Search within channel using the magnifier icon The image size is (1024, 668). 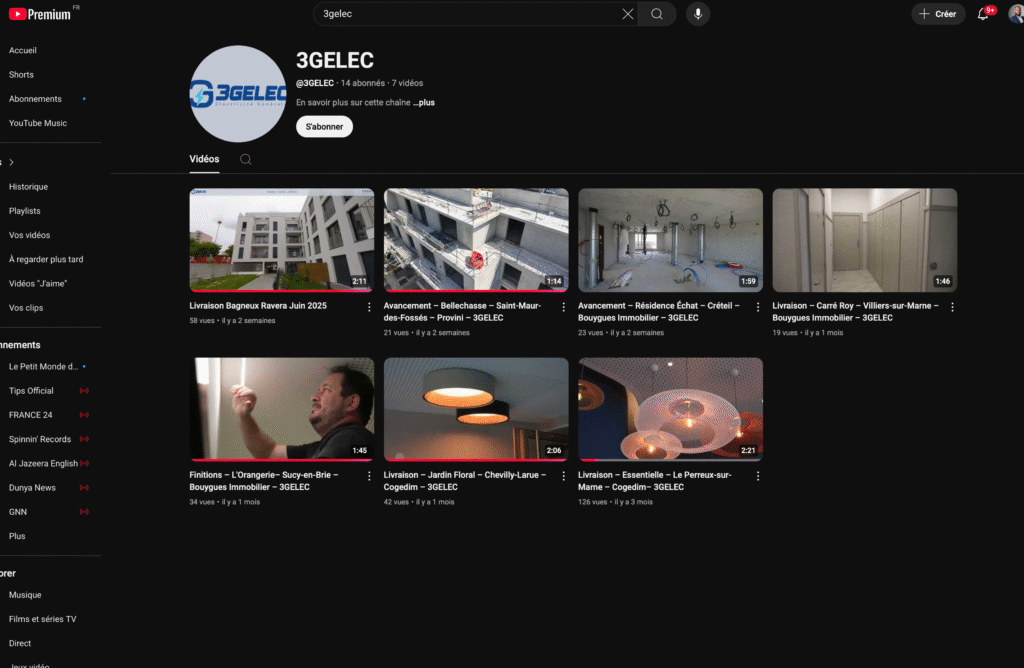tap(246, 159)
